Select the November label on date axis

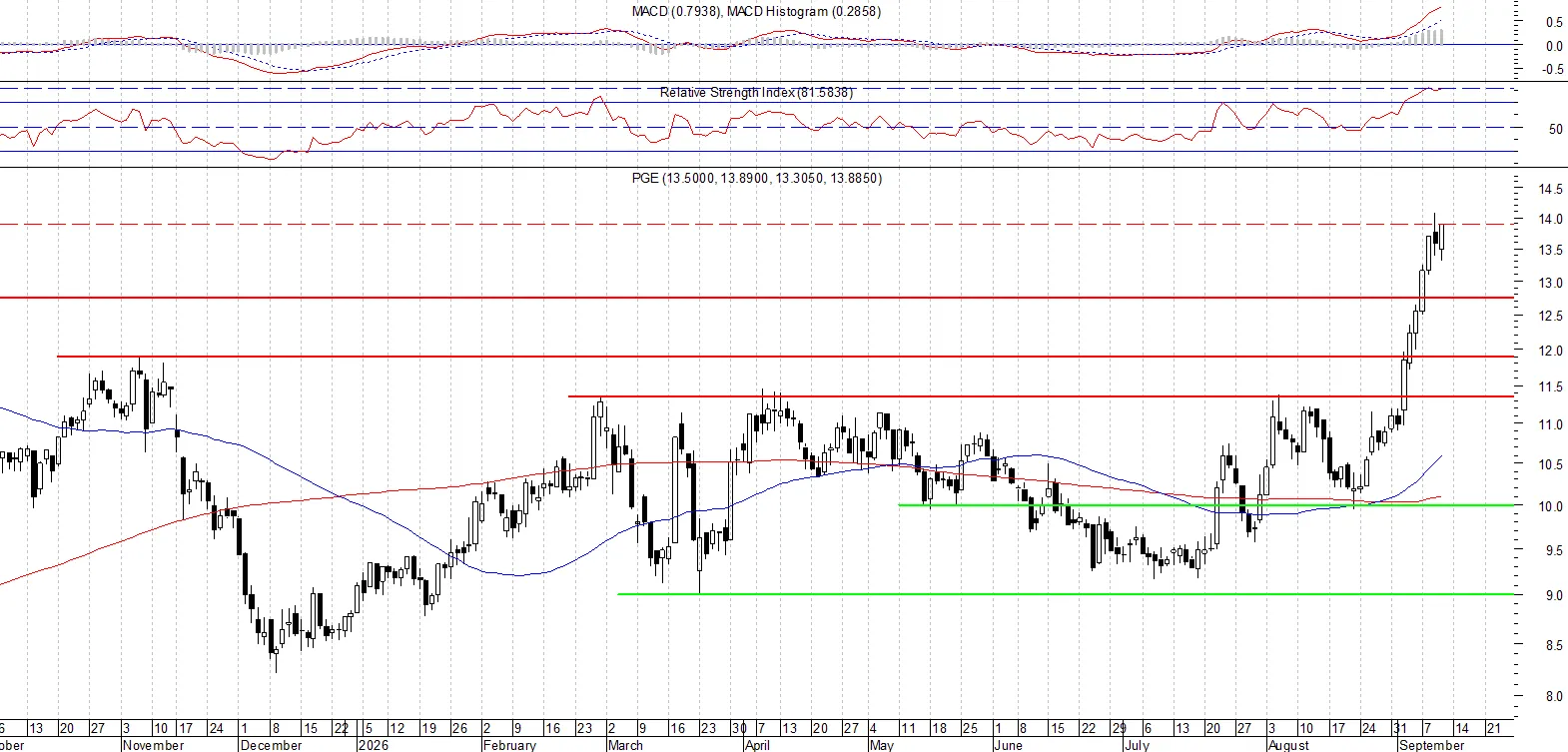tap(153, 745)
